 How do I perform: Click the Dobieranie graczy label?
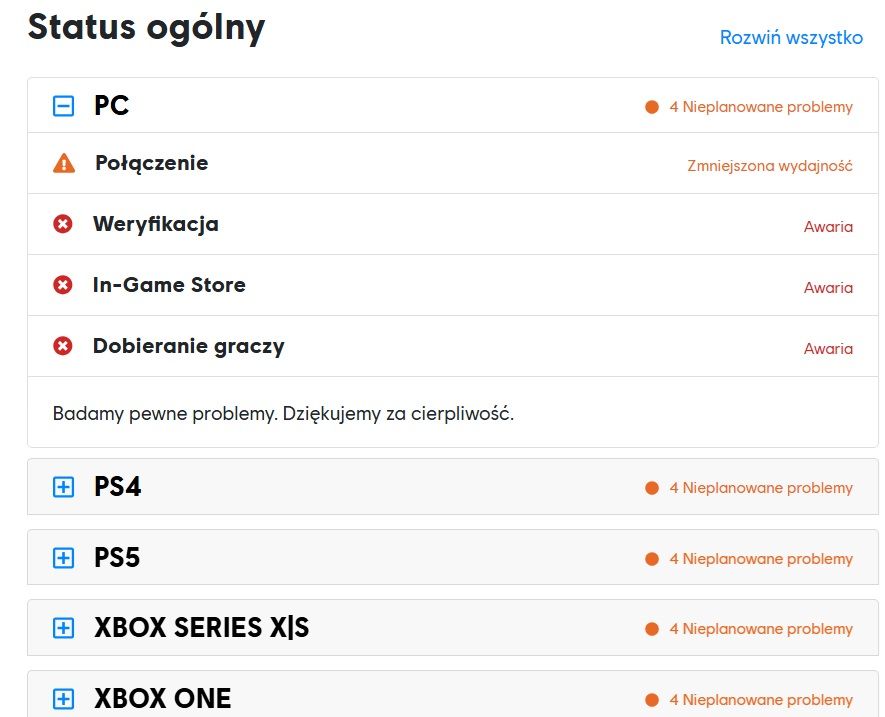coord(188,346)
